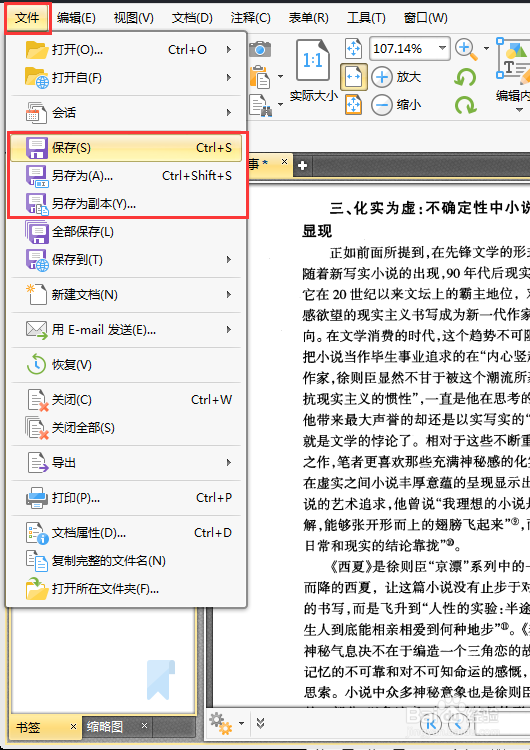Open the 视图(V) menu

click(x=133, y=18)
